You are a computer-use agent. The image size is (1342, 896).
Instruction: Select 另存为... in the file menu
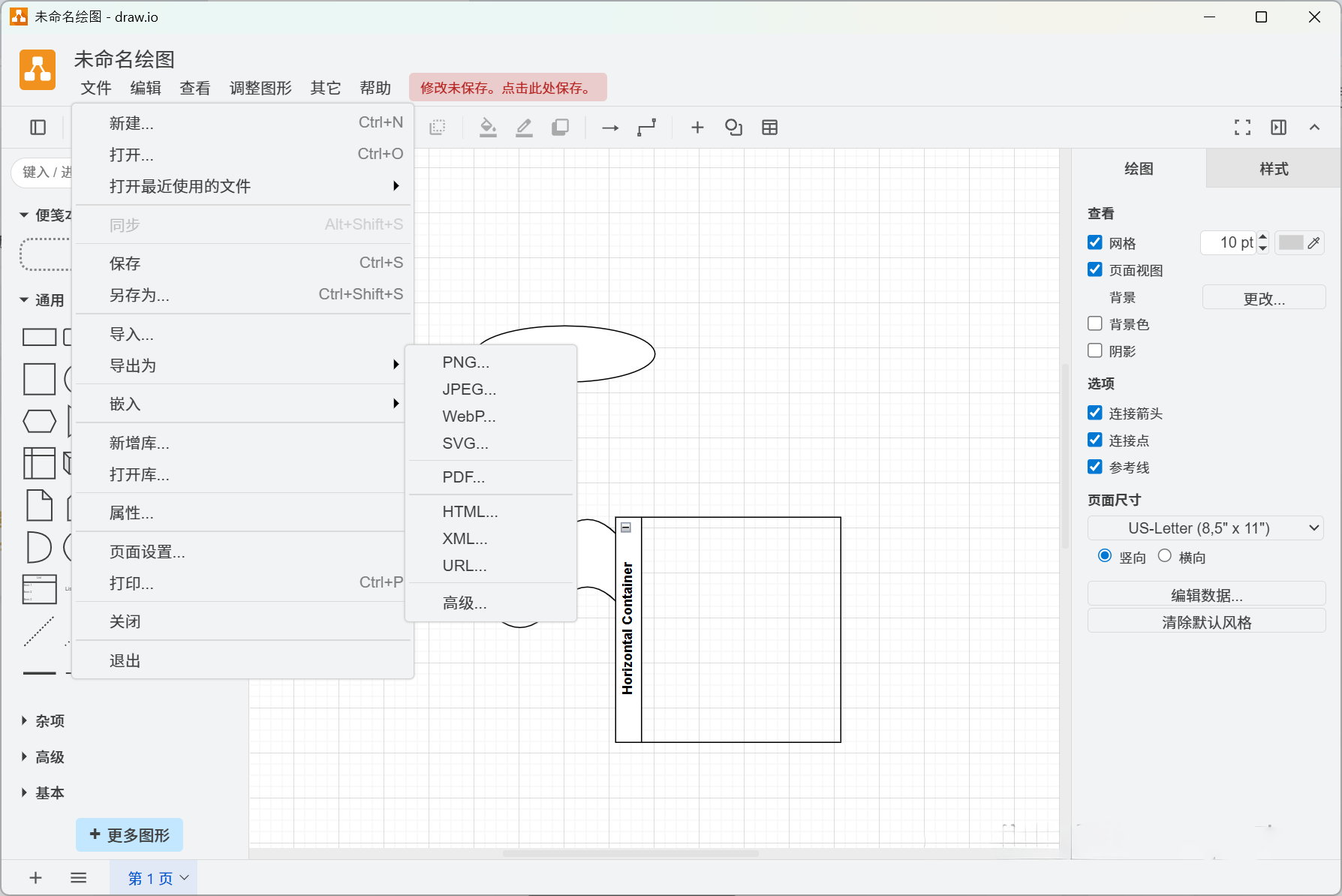243,295
